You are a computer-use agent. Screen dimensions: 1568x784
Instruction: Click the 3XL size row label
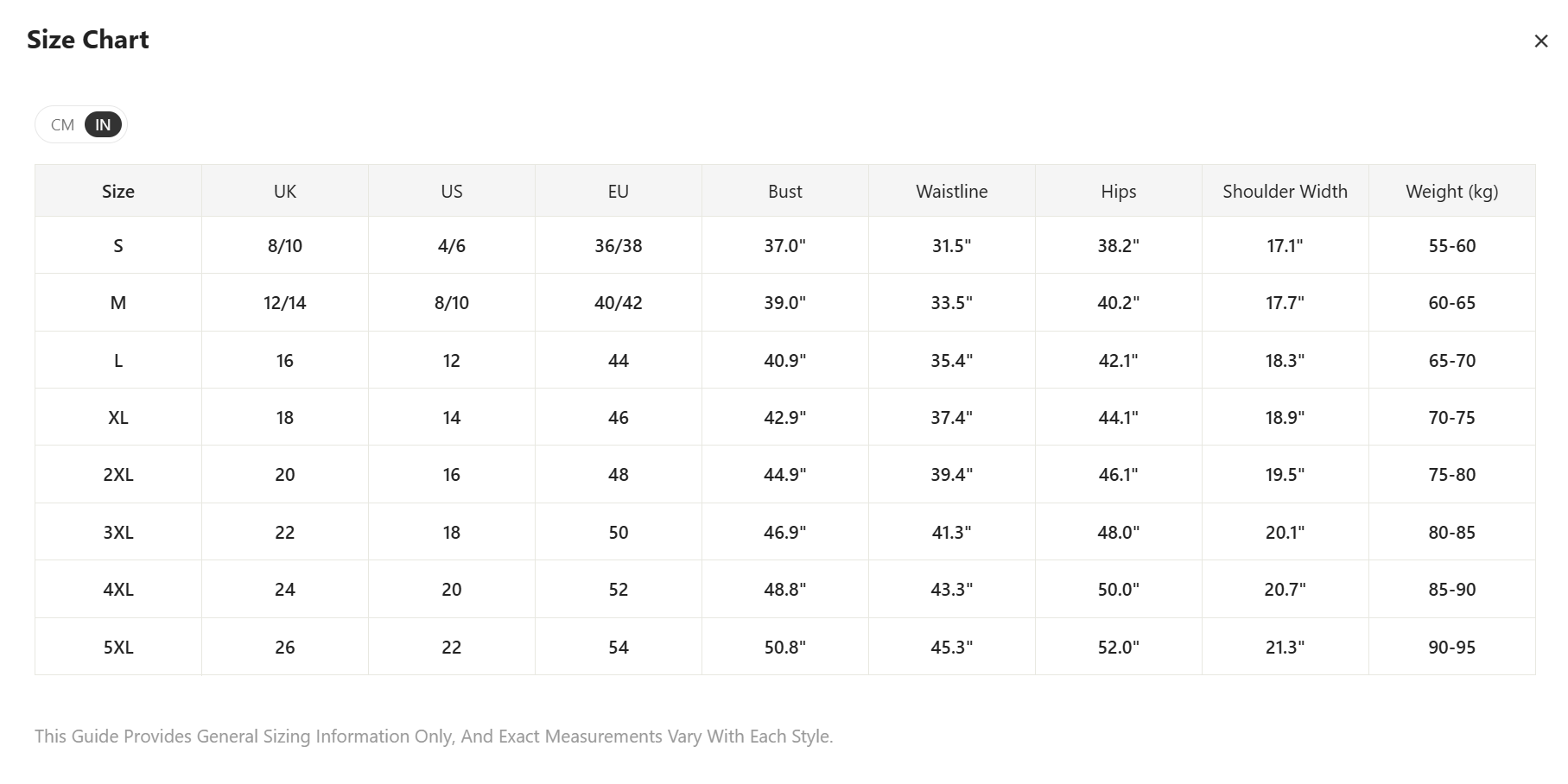(x=118, y=533)
